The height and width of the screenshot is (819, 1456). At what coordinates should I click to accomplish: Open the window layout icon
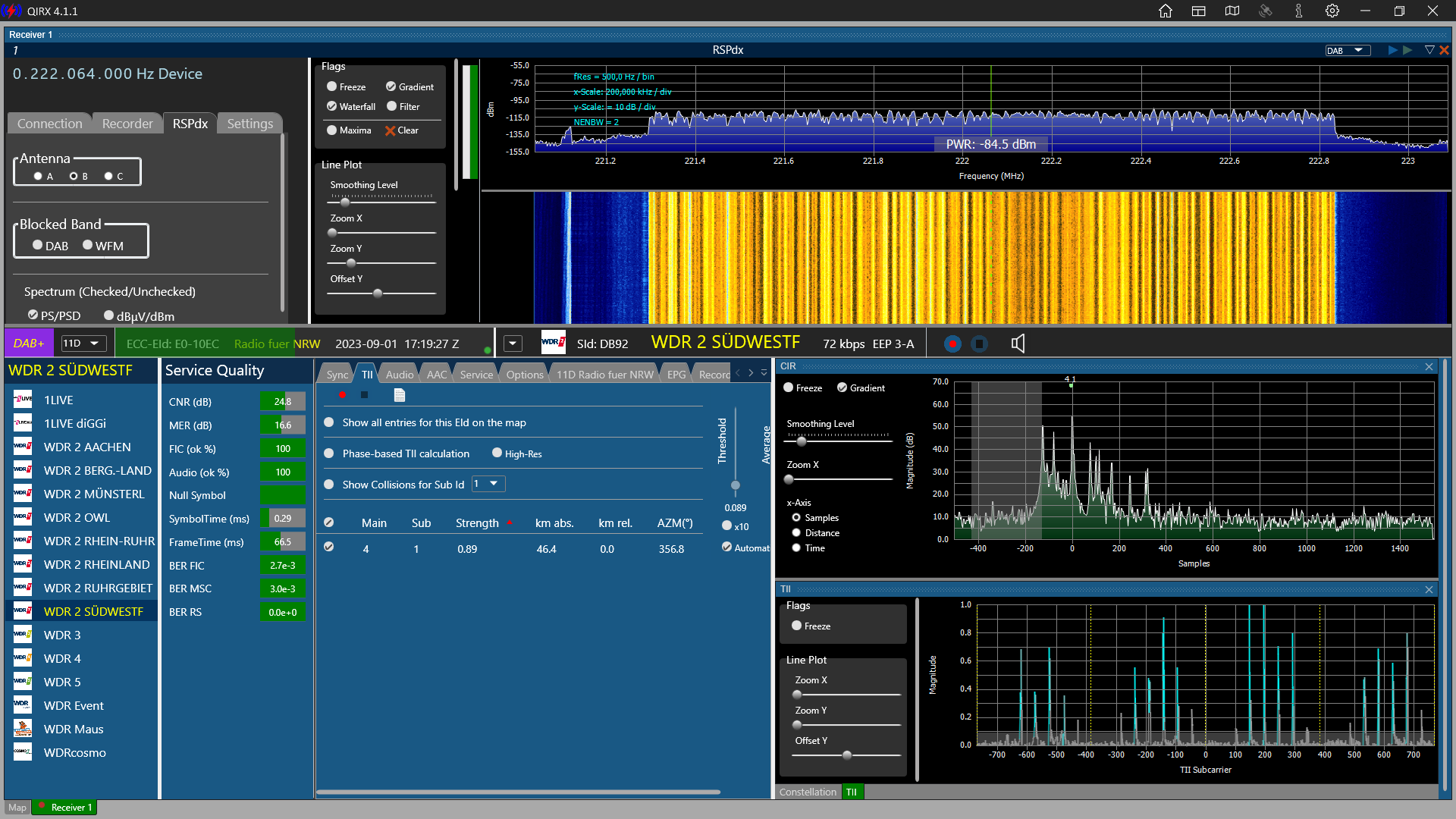pos(1199,11)
